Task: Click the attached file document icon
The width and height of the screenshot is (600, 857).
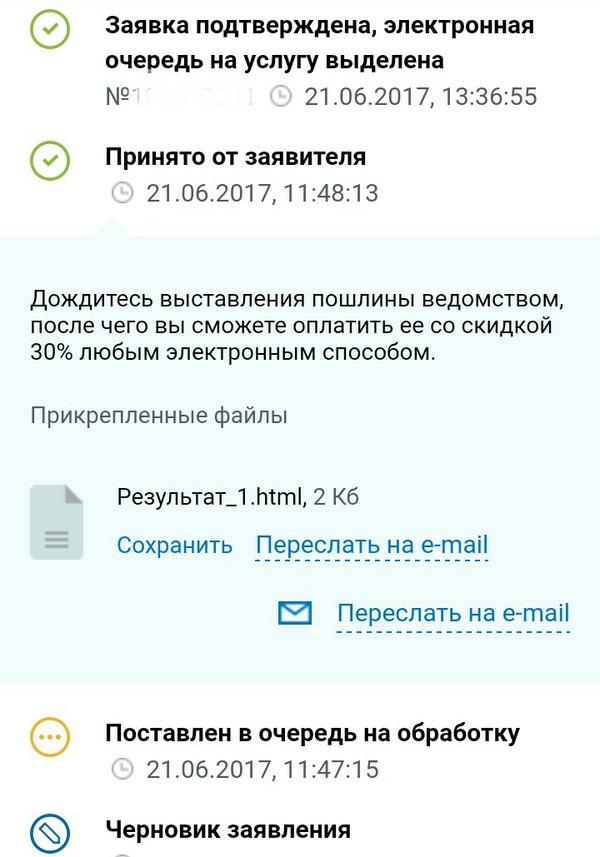Action: tap(57, 521)
